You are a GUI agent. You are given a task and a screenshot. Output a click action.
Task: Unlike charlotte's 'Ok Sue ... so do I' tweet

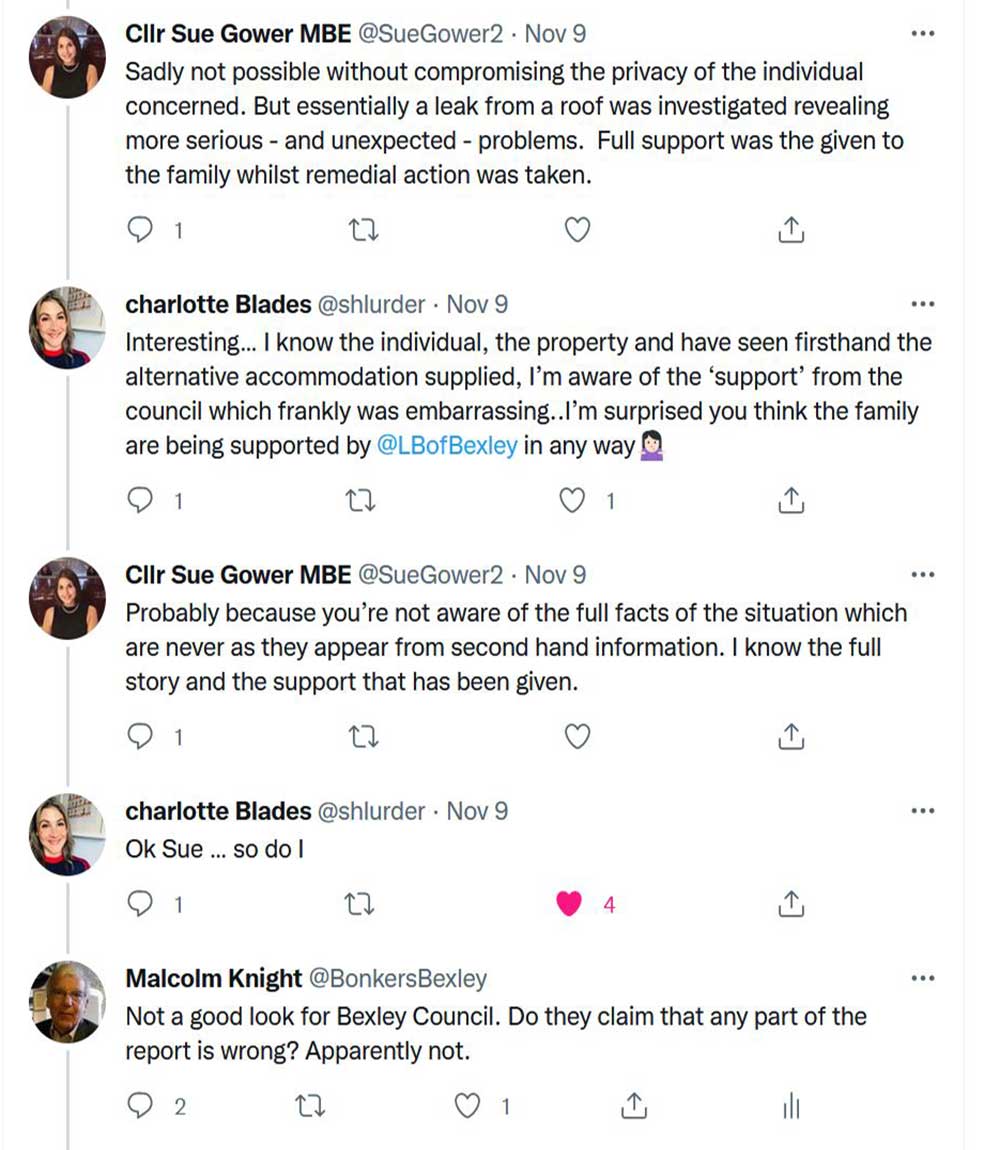569,905
